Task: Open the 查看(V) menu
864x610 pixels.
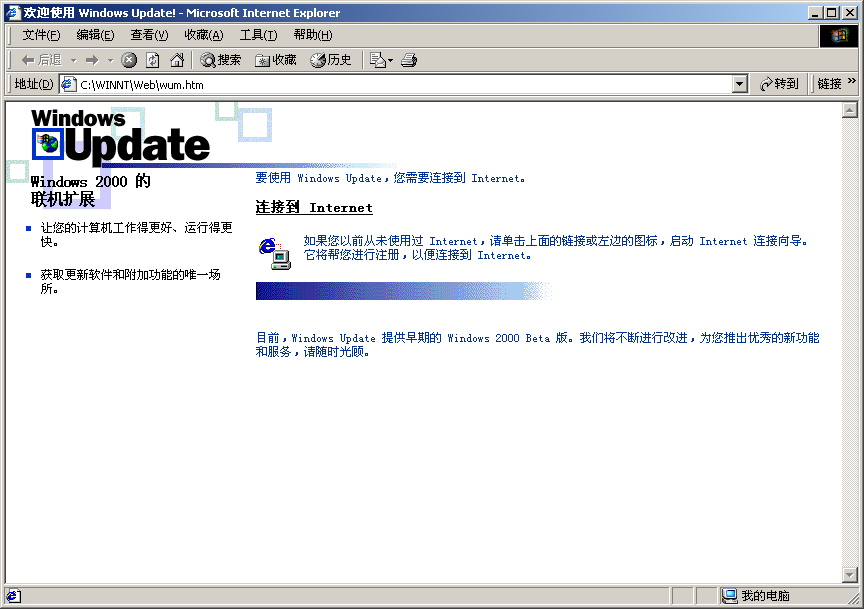Action: pyautogui.click(x=149, y=35)
